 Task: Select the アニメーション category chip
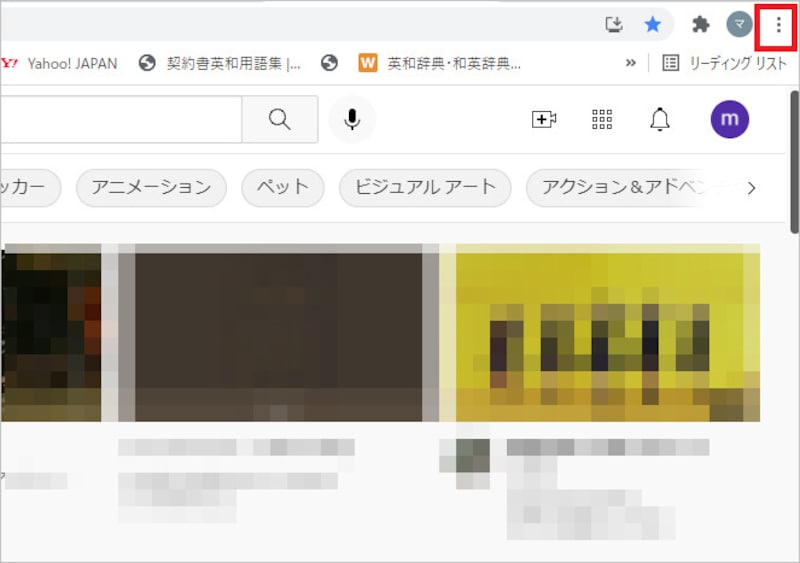[151, 187]
